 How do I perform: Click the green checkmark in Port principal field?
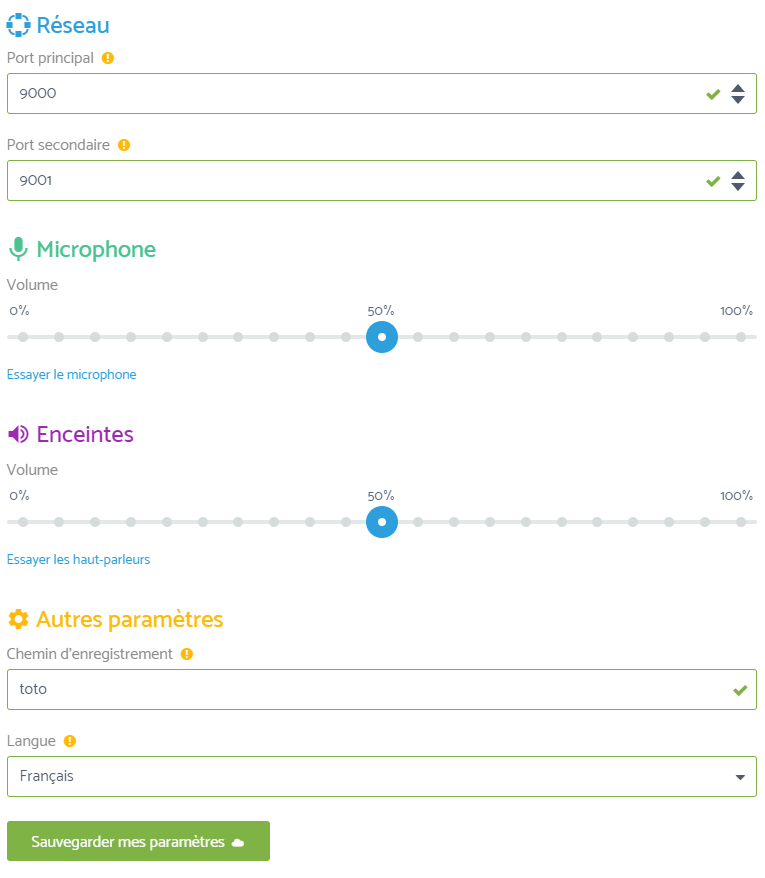tap(713, 94)
